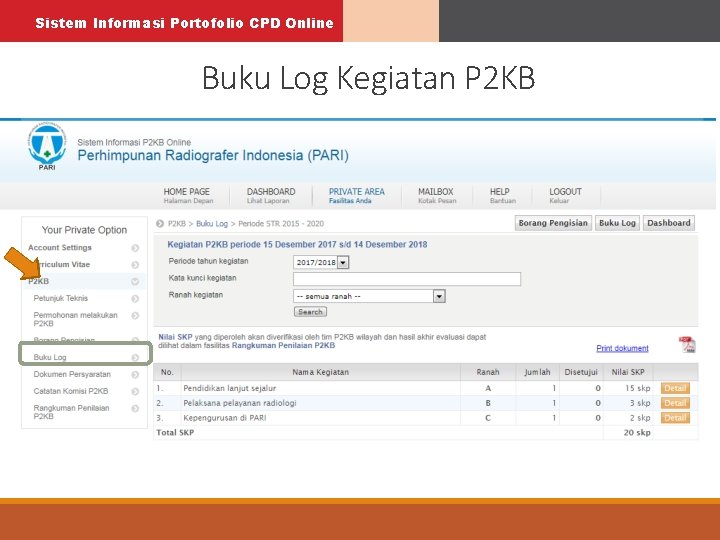Click Pelaksana pelayanan radiologi row text
This screenshot has height=540, width=720.
[240, 403]
